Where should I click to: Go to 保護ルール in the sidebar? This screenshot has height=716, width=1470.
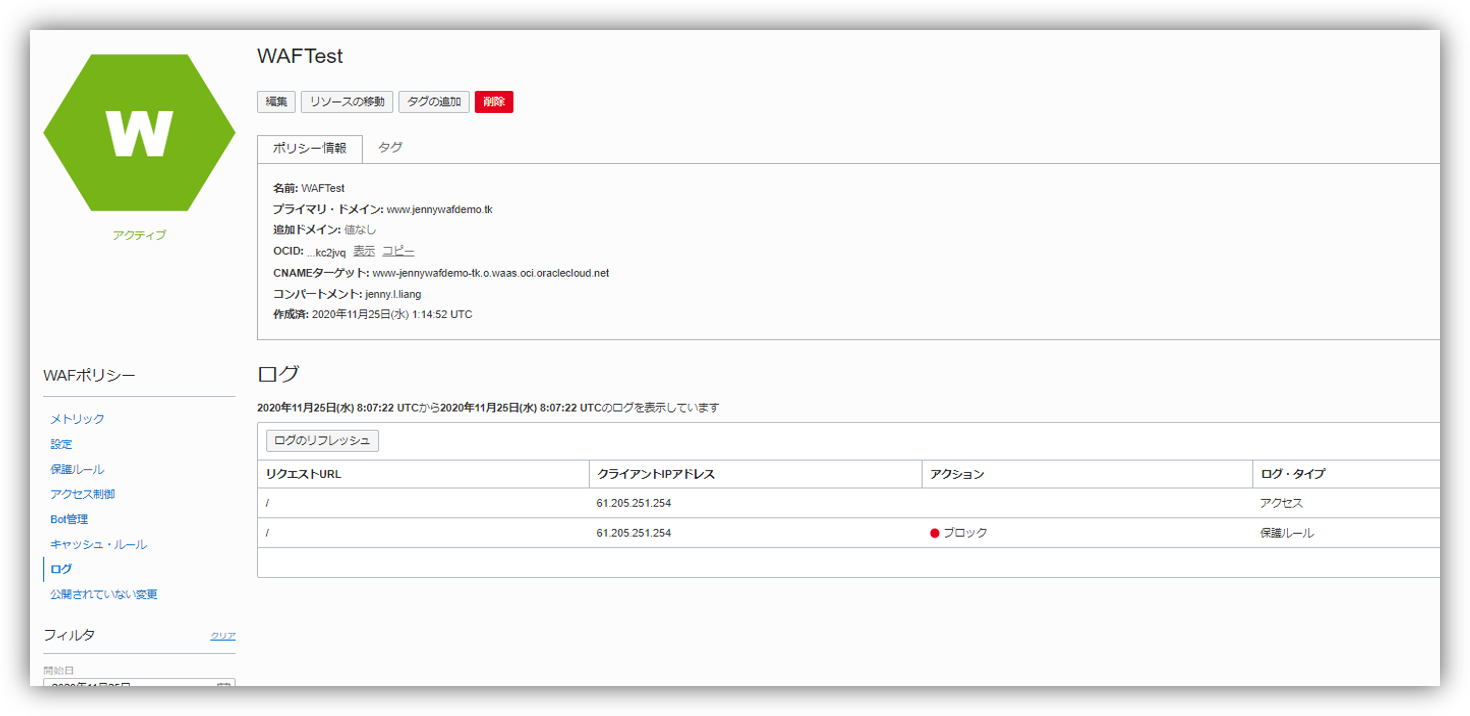coord(77,469)
